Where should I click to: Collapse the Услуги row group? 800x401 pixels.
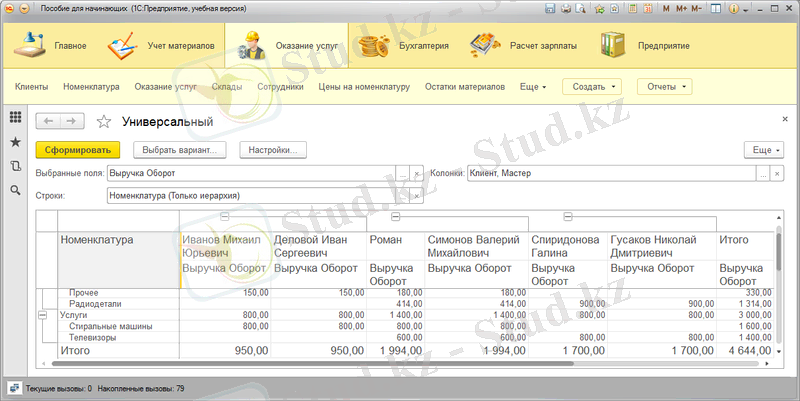(43, 314)
